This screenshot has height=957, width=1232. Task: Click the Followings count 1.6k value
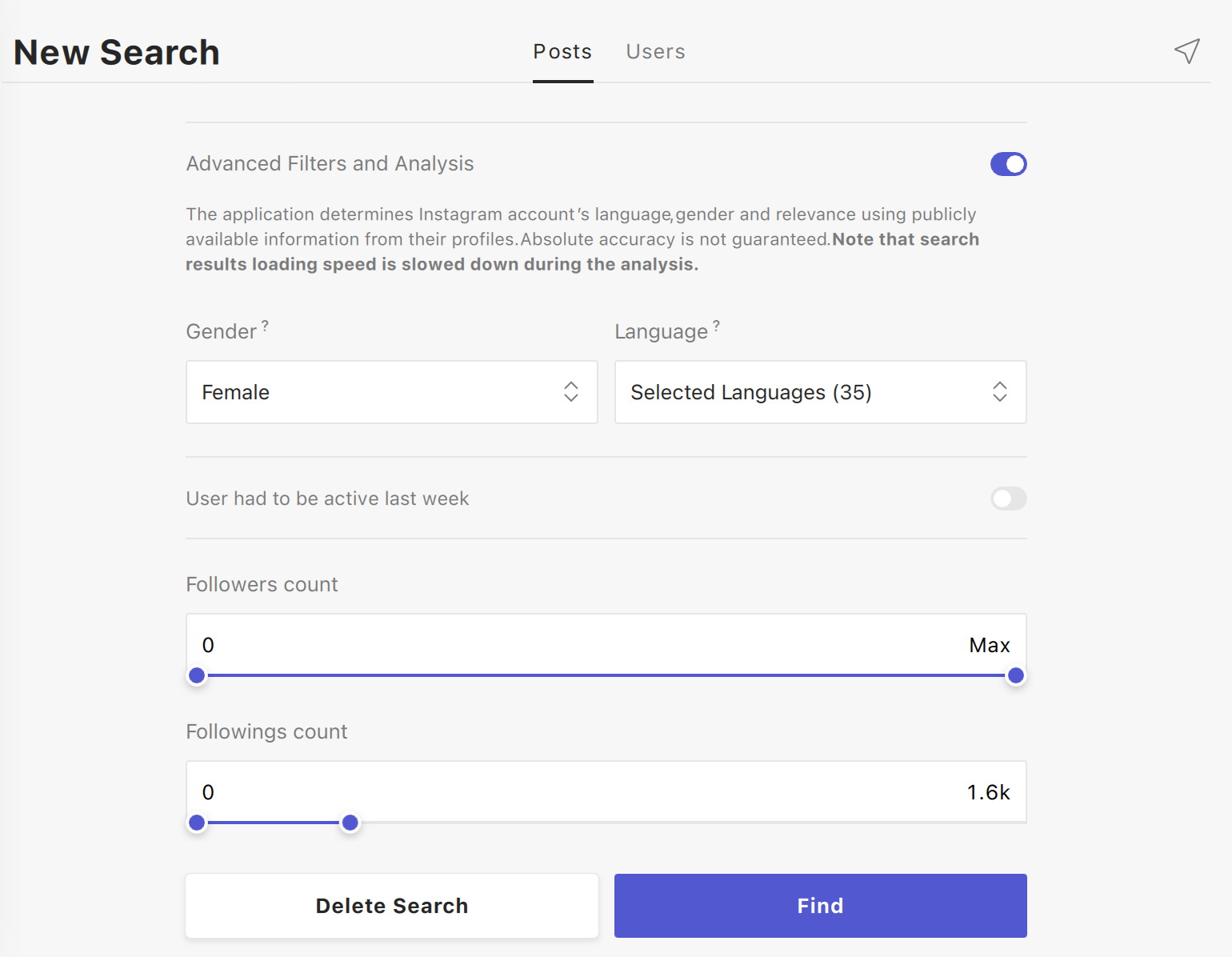click(988, 792)
